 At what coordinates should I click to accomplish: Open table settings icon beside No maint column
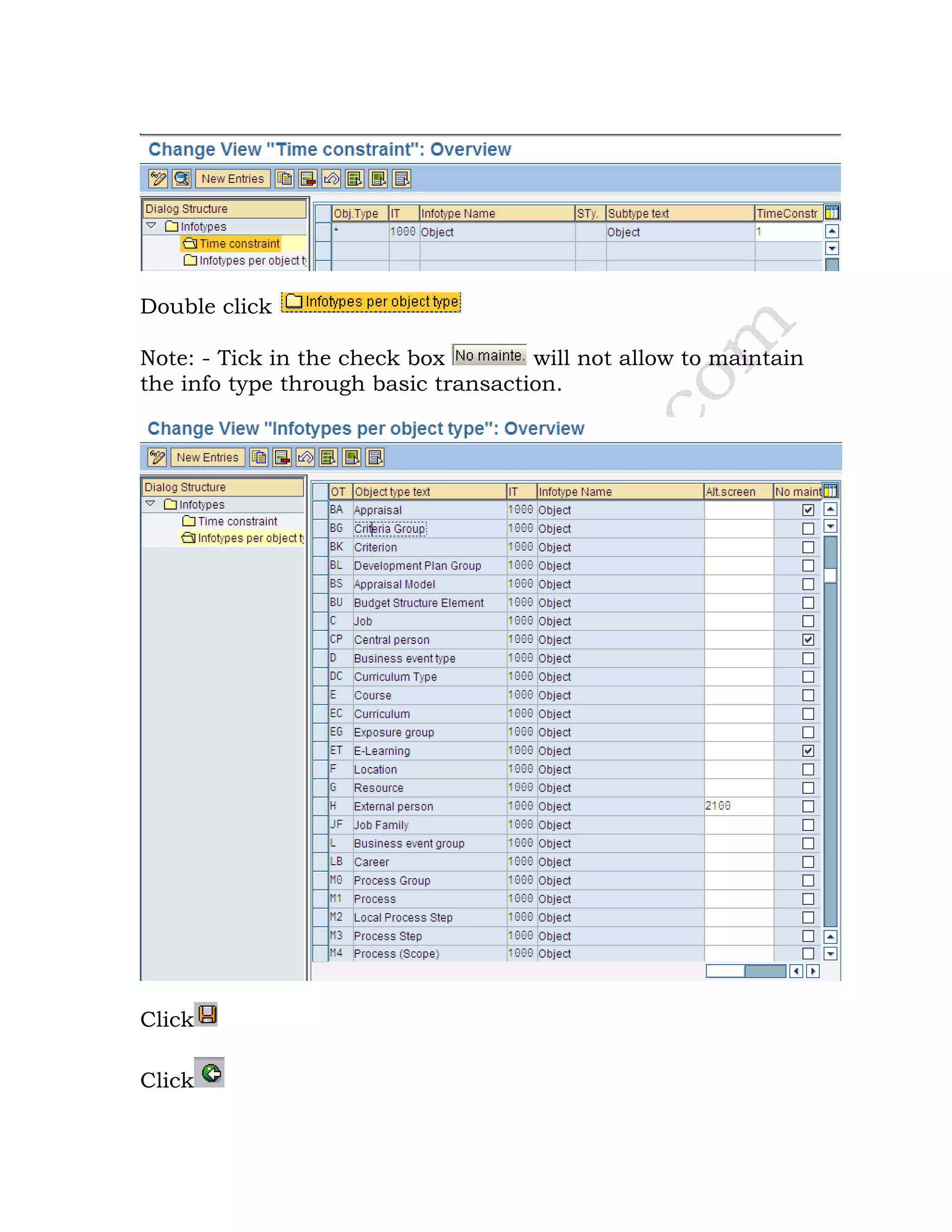[830, 491]
